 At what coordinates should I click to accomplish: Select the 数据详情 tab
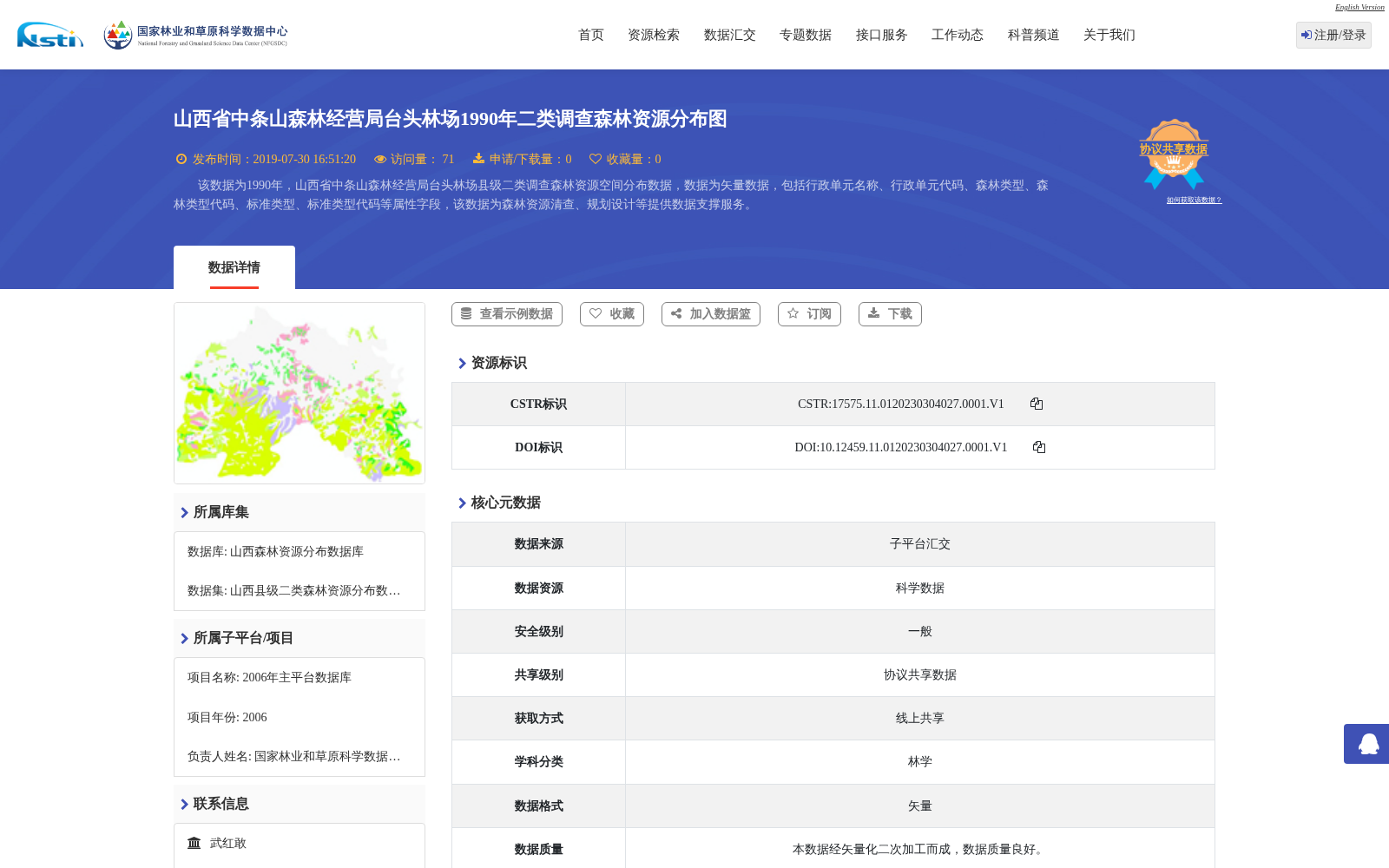(234, 267)
